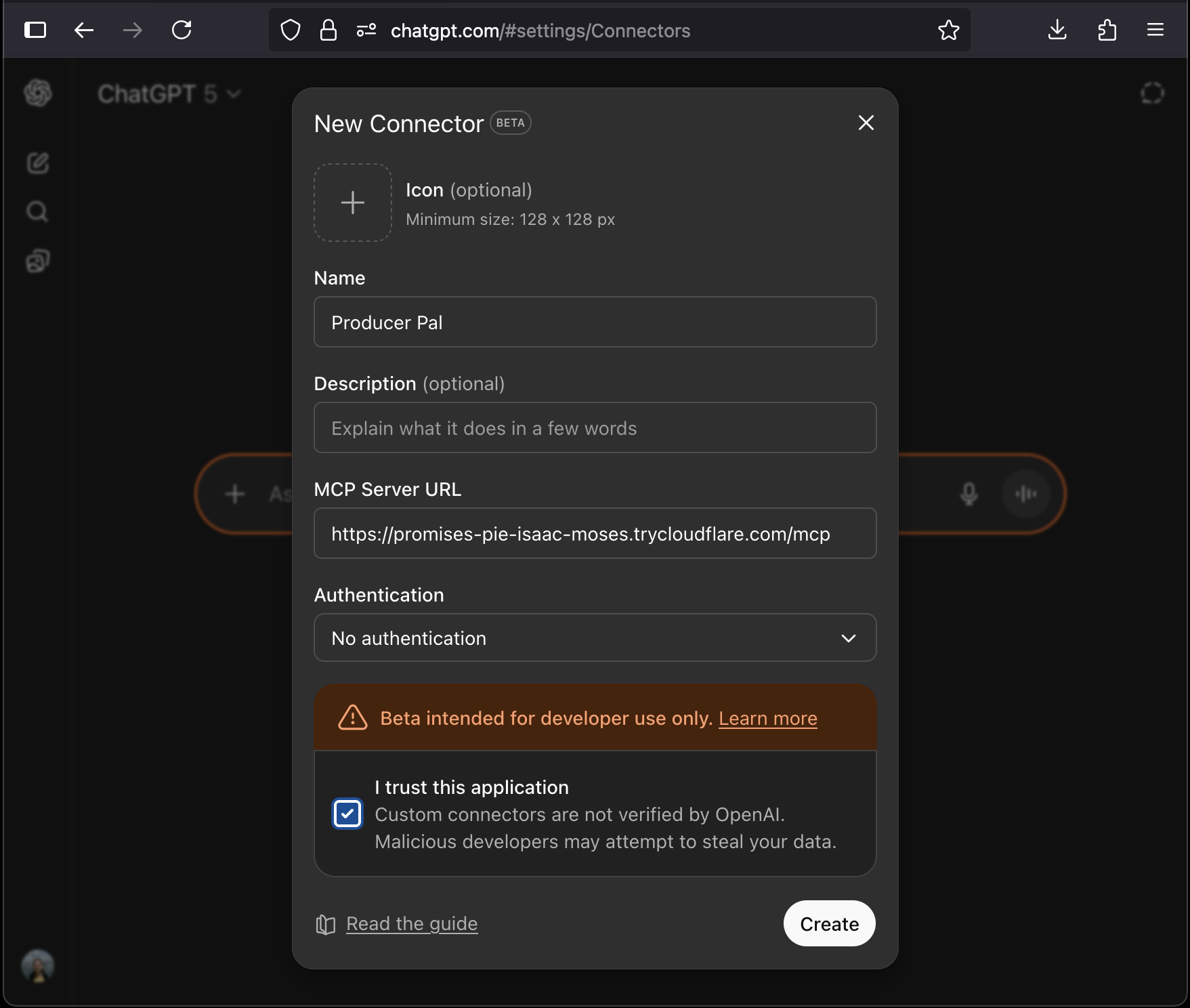Start voice mode with the waveform icon
Image resolution: width=1190 pixels, height=1008 pixels.
tap(1026, 494)
